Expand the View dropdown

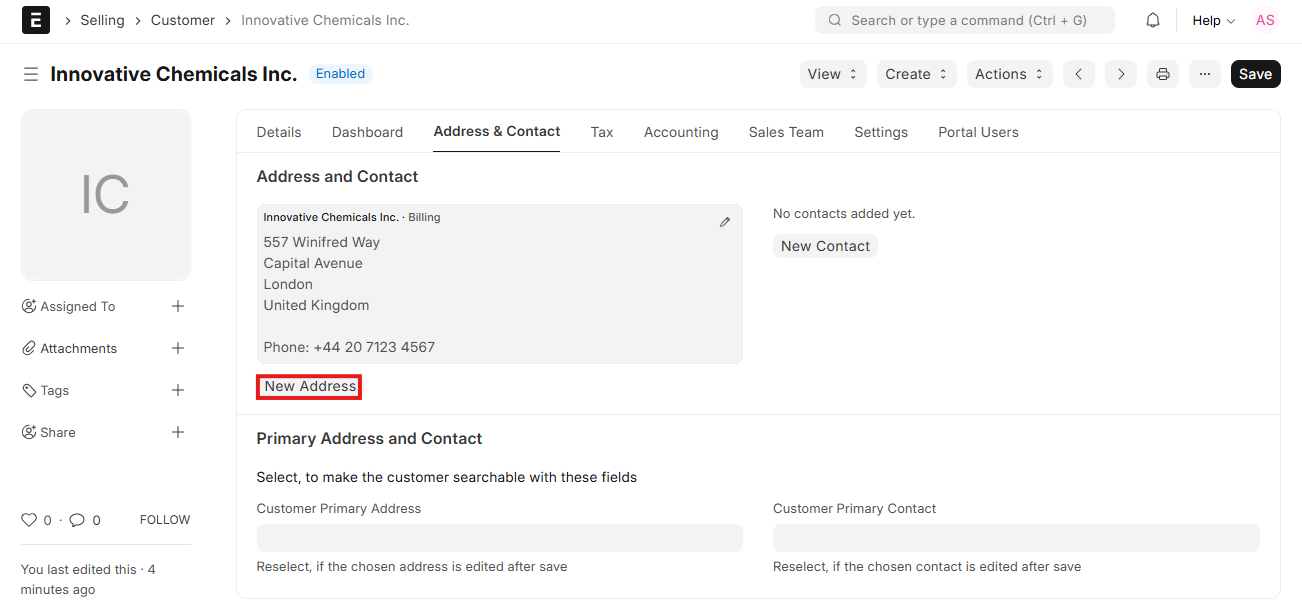(832, 74)
